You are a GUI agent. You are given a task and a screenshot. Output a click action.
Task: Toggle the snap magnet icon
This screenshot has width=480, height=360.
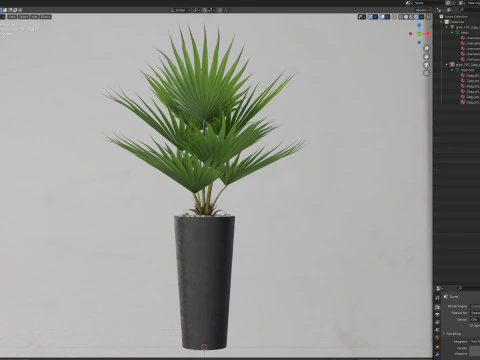[204, 10]
